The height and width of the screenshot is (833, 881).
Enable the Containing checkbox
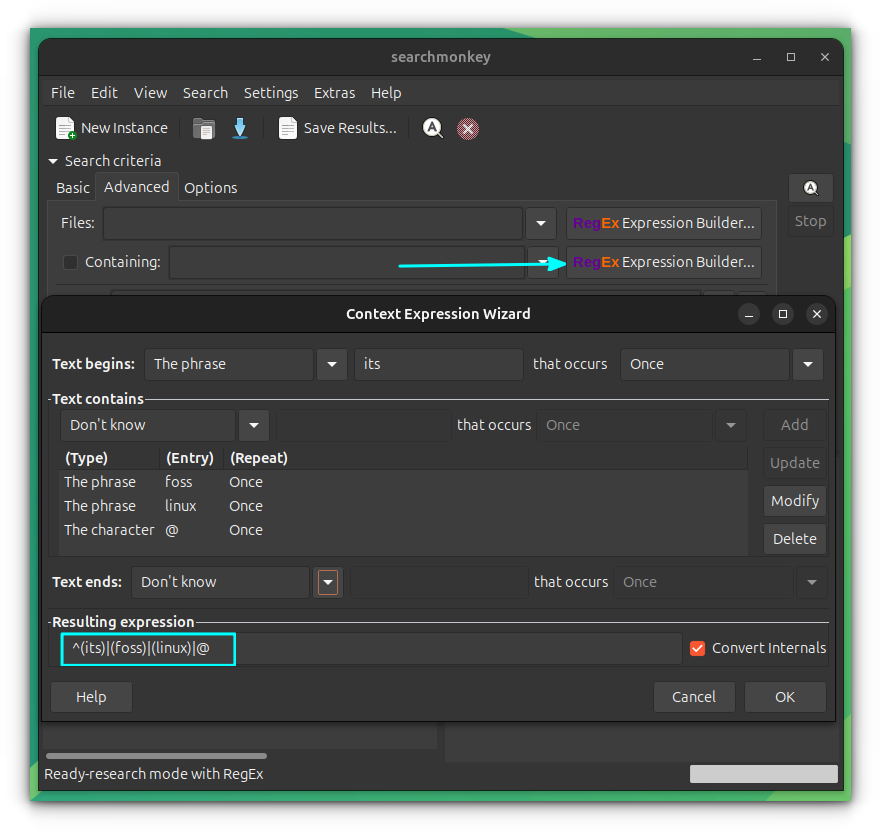point(69,261)
